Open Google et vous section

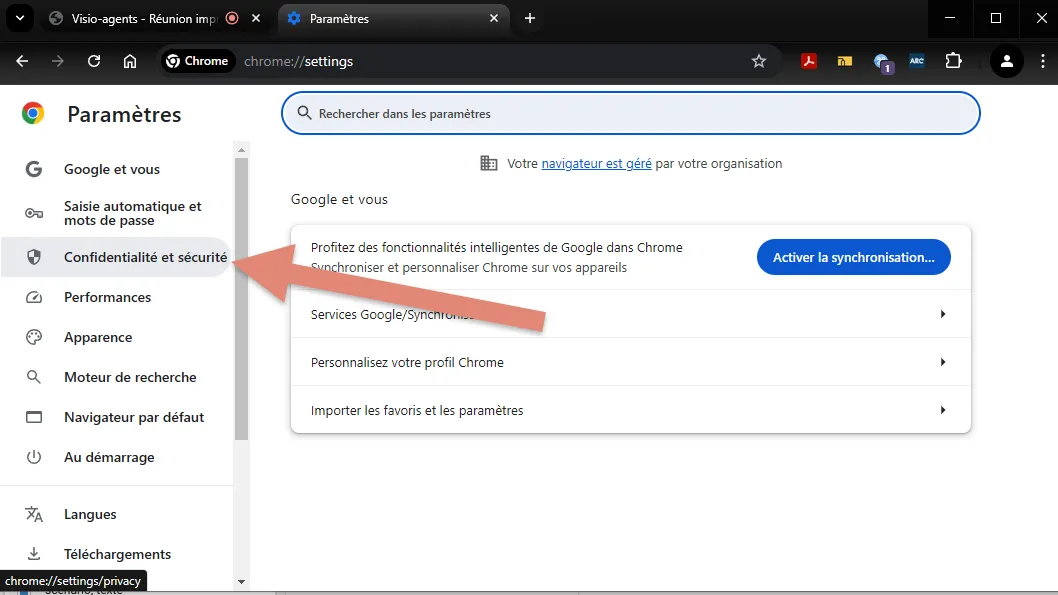[116, 169]
